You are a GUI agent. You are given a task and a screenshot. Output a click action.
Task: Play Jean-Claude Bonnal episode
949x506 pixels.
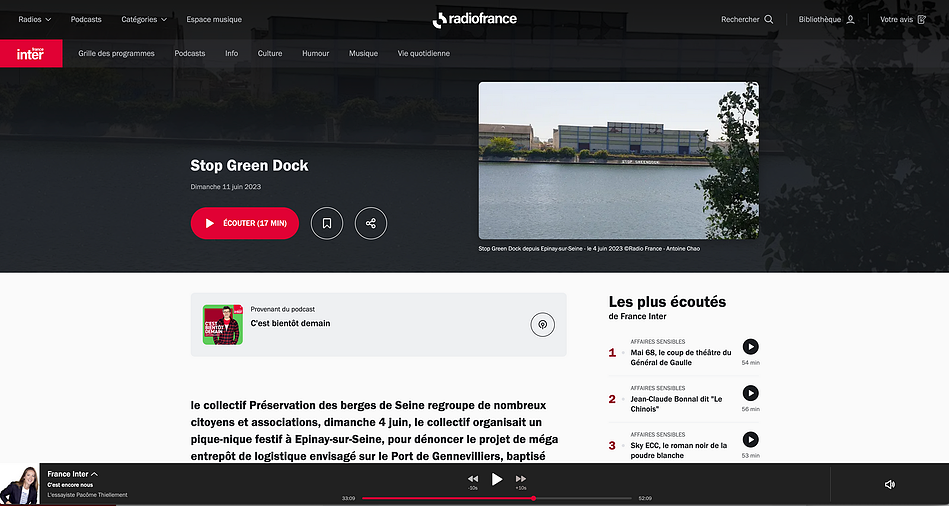pos(750,393)
